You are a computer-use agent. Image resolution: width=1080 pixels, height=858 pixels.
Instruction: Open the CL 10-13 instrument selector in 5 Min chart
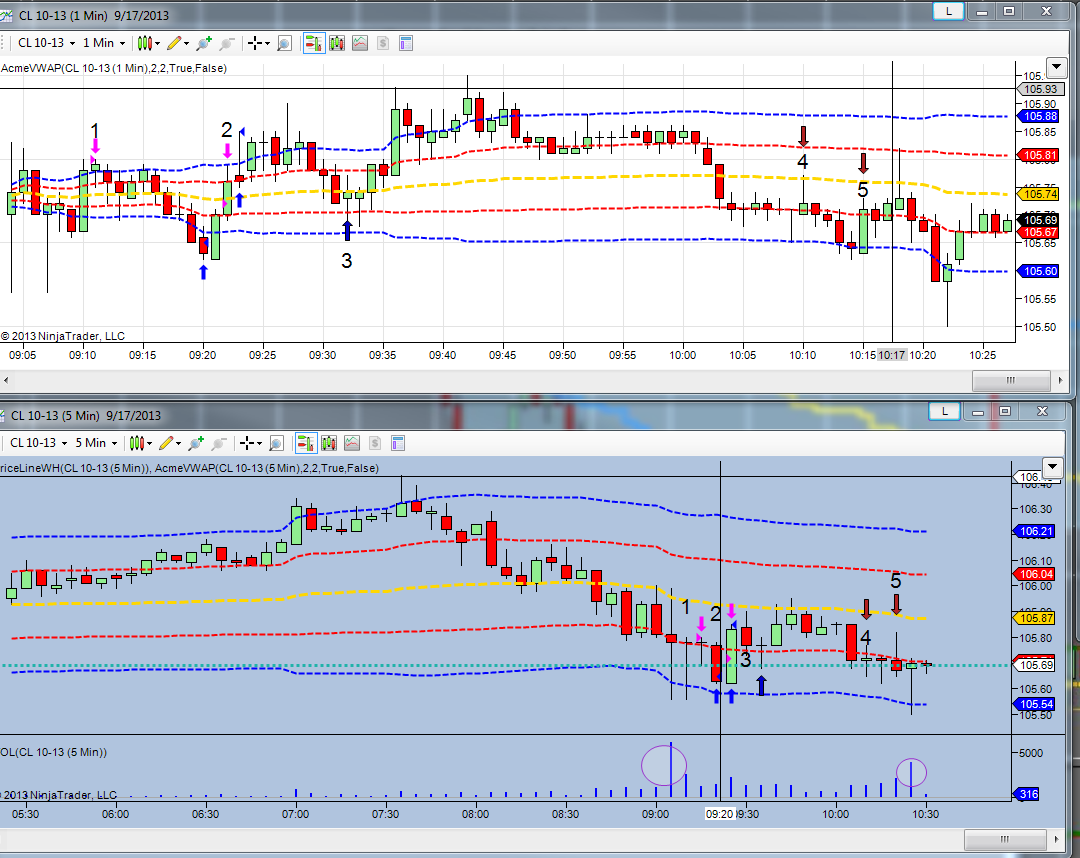tap(39, 443)
